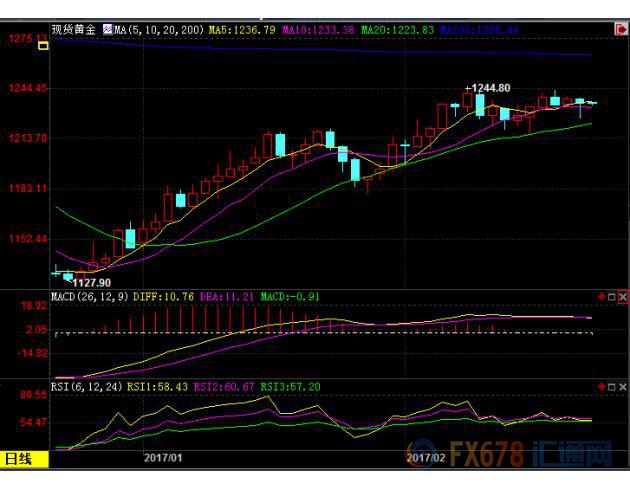Click the red exit arrow icon at top-right

click(621, 29)
